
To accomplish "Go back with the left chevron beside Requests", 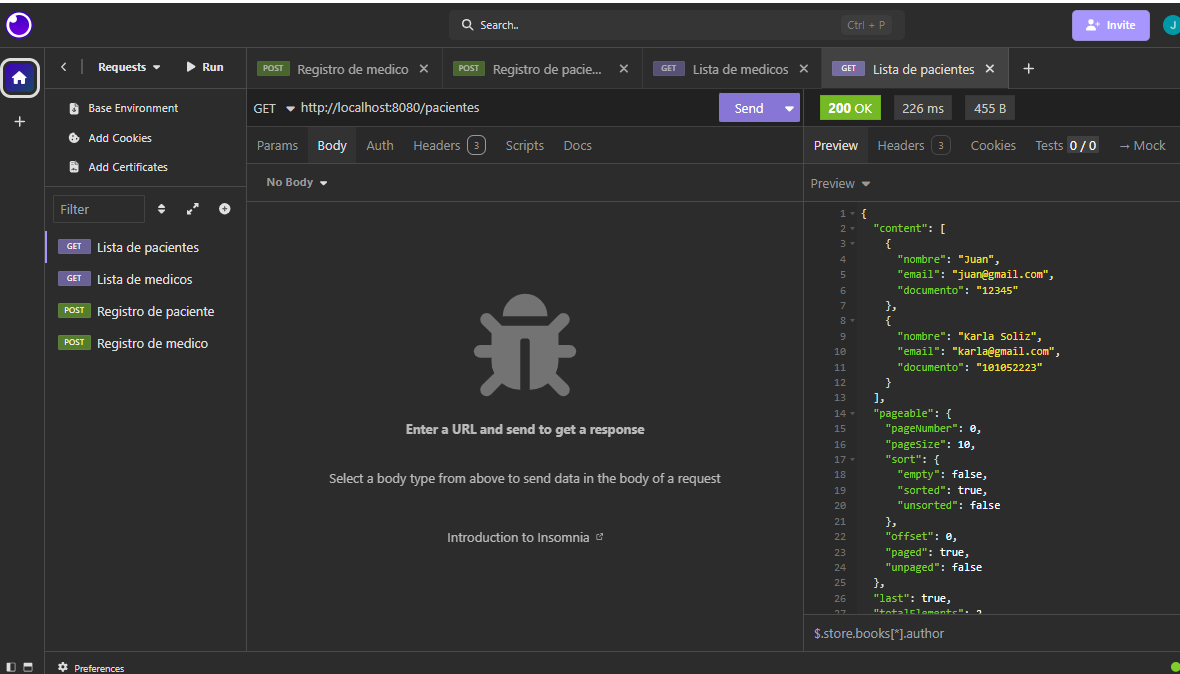I will pyautogui.click(x=63, y=67).
